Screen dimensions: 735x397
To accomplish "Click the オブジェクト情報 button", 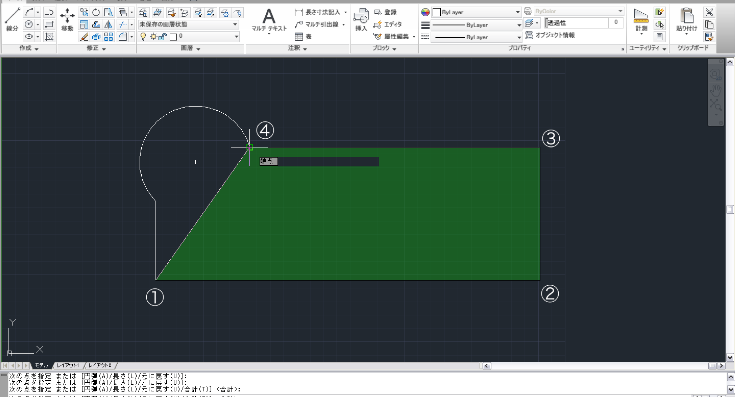I will [x=550, y=35].
